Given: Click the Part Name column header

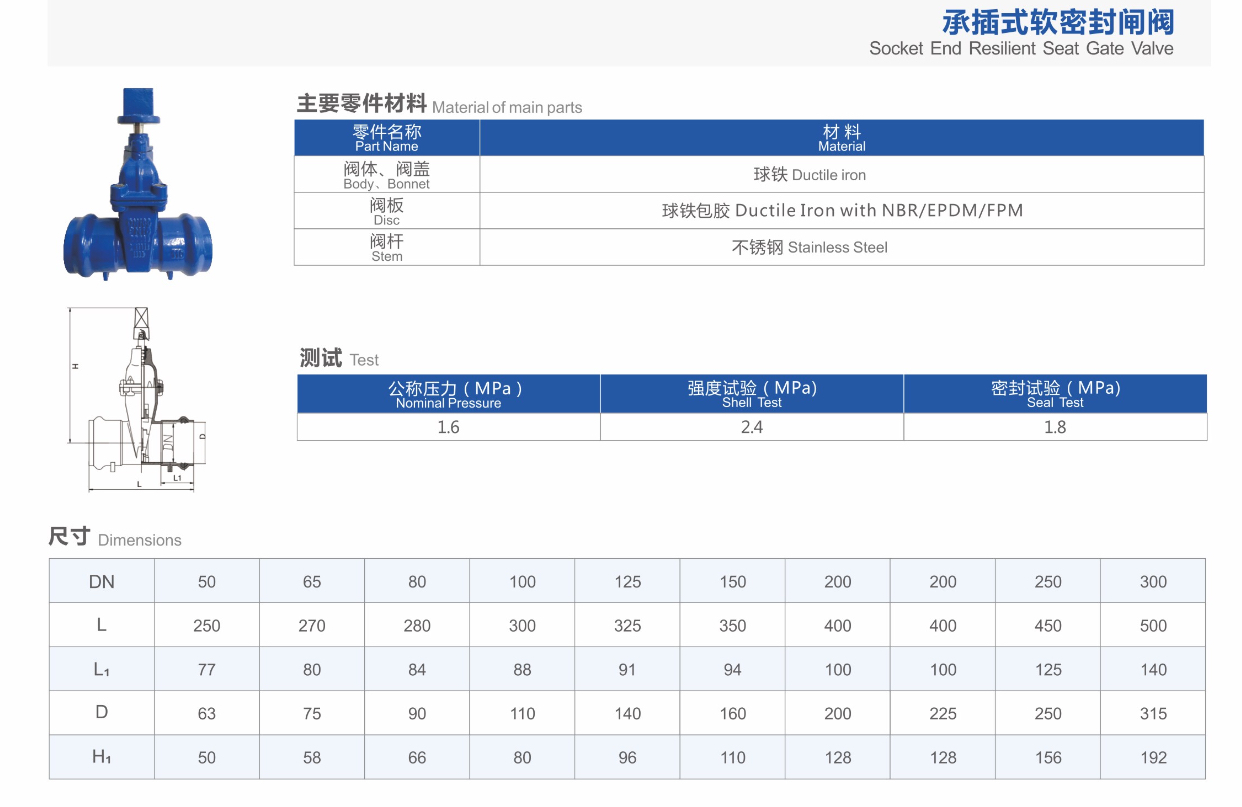Looking at the screenshot, I should coord(386,137).
